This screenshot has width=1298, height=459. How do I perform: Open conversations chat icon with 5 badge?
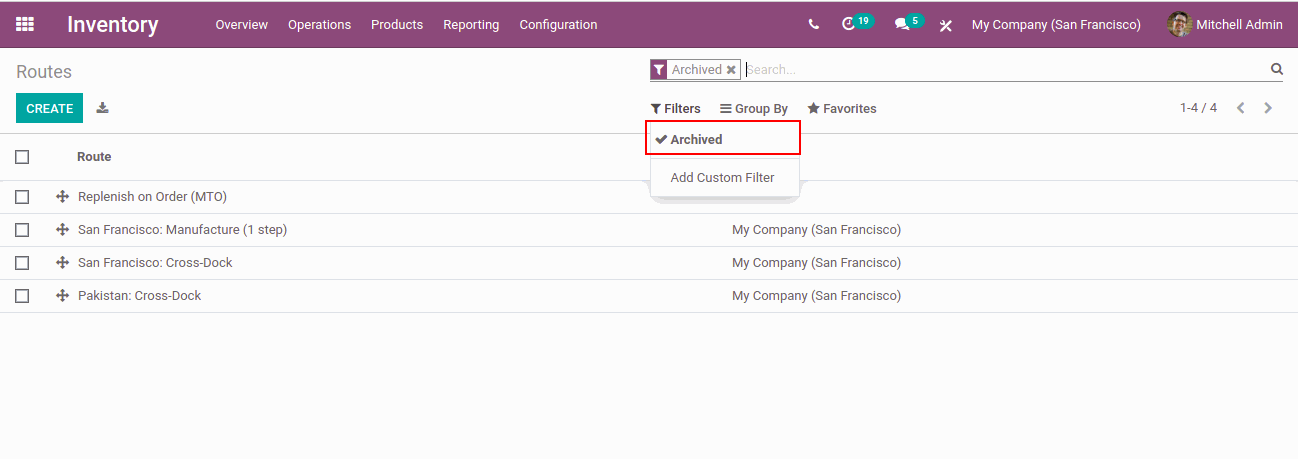[902, 24]
